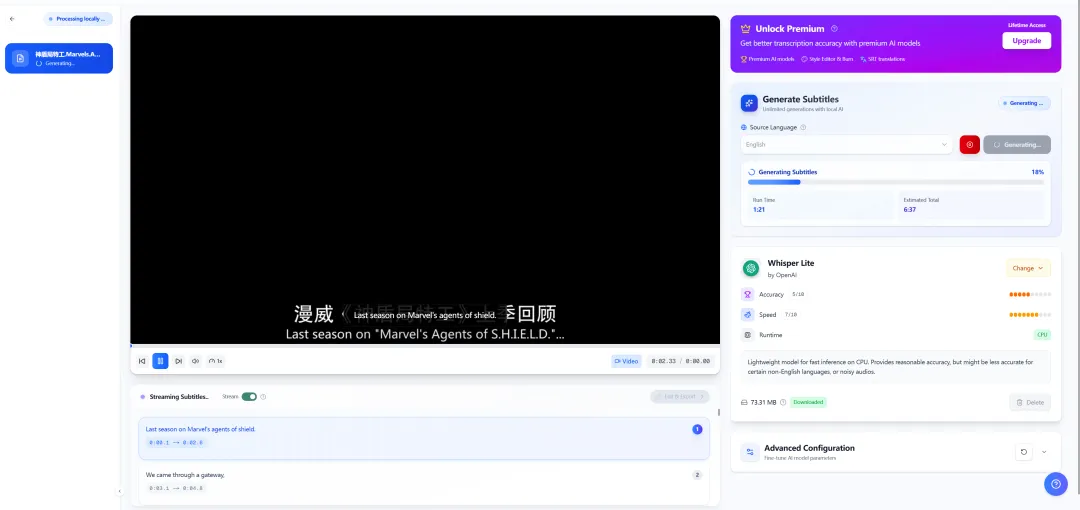Click the Generating status pill

[x=1024, y=103]
